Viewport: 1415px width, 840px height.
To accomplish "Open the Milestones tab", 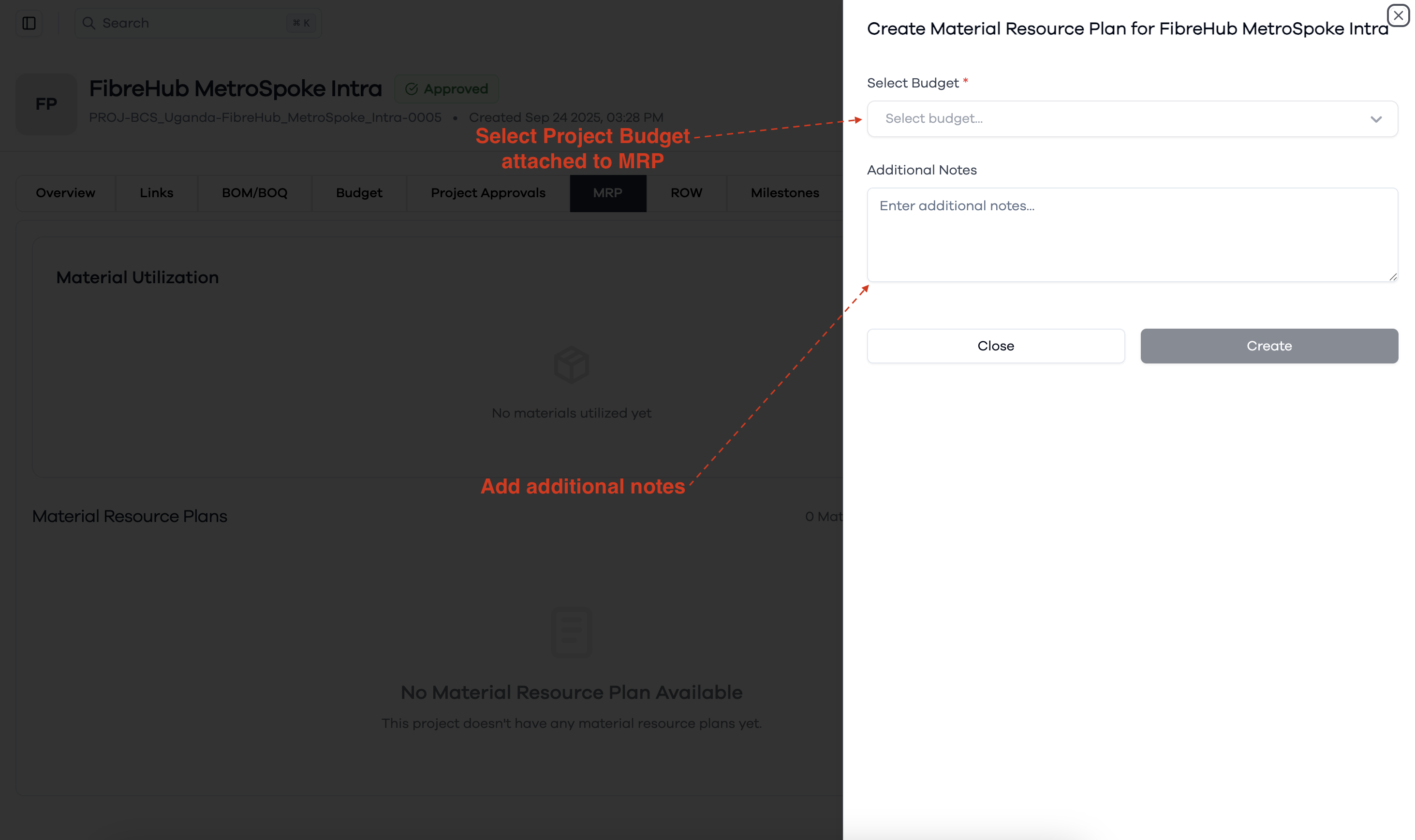I will pyautogui.click(x=785, y=193).
